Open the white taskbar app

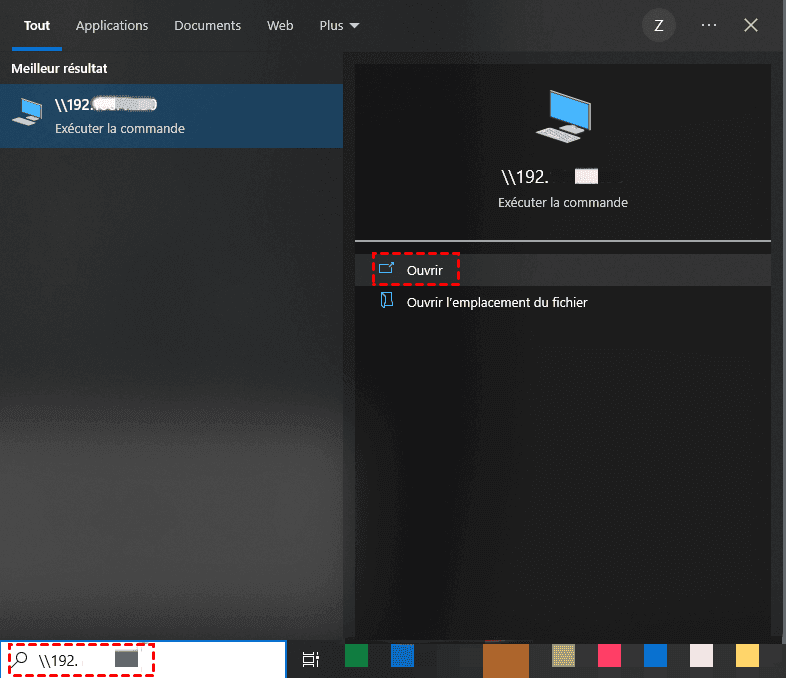701,655
